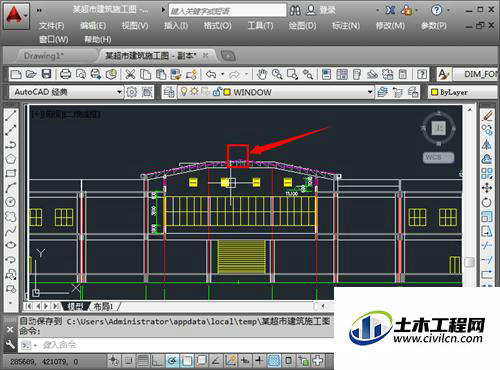Expand the Help dropdown arrow in title bar

[x=448, y=10]
